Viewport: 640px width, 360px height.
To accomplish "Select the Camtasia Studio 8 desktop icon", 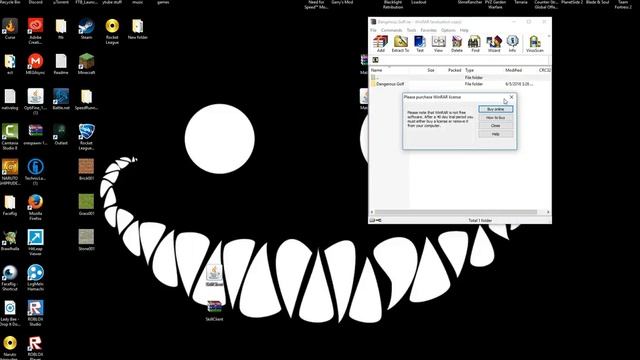I will tap(10, 137).
